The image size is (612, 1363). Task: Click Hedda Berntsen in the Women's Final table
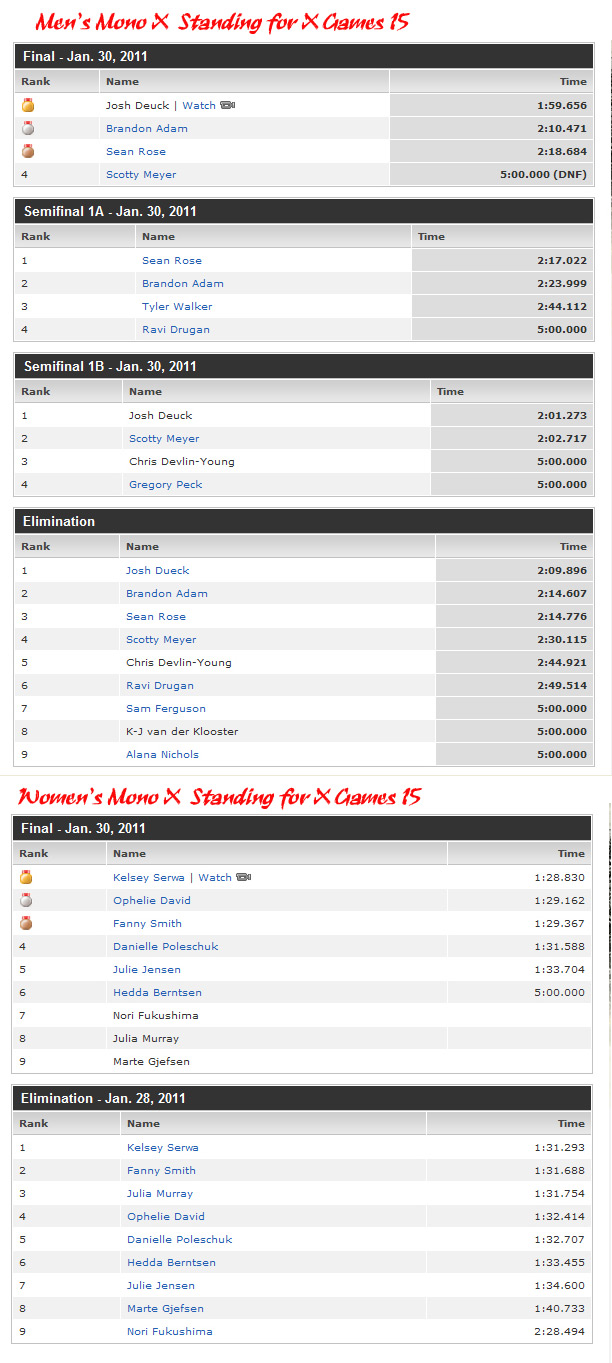(157, 992)
